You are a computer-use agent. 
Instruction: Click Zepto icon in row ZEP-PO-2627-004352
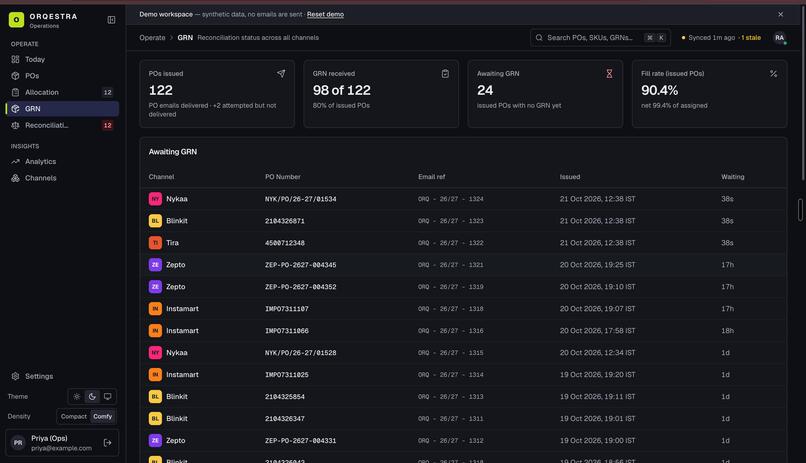[155, 287]
